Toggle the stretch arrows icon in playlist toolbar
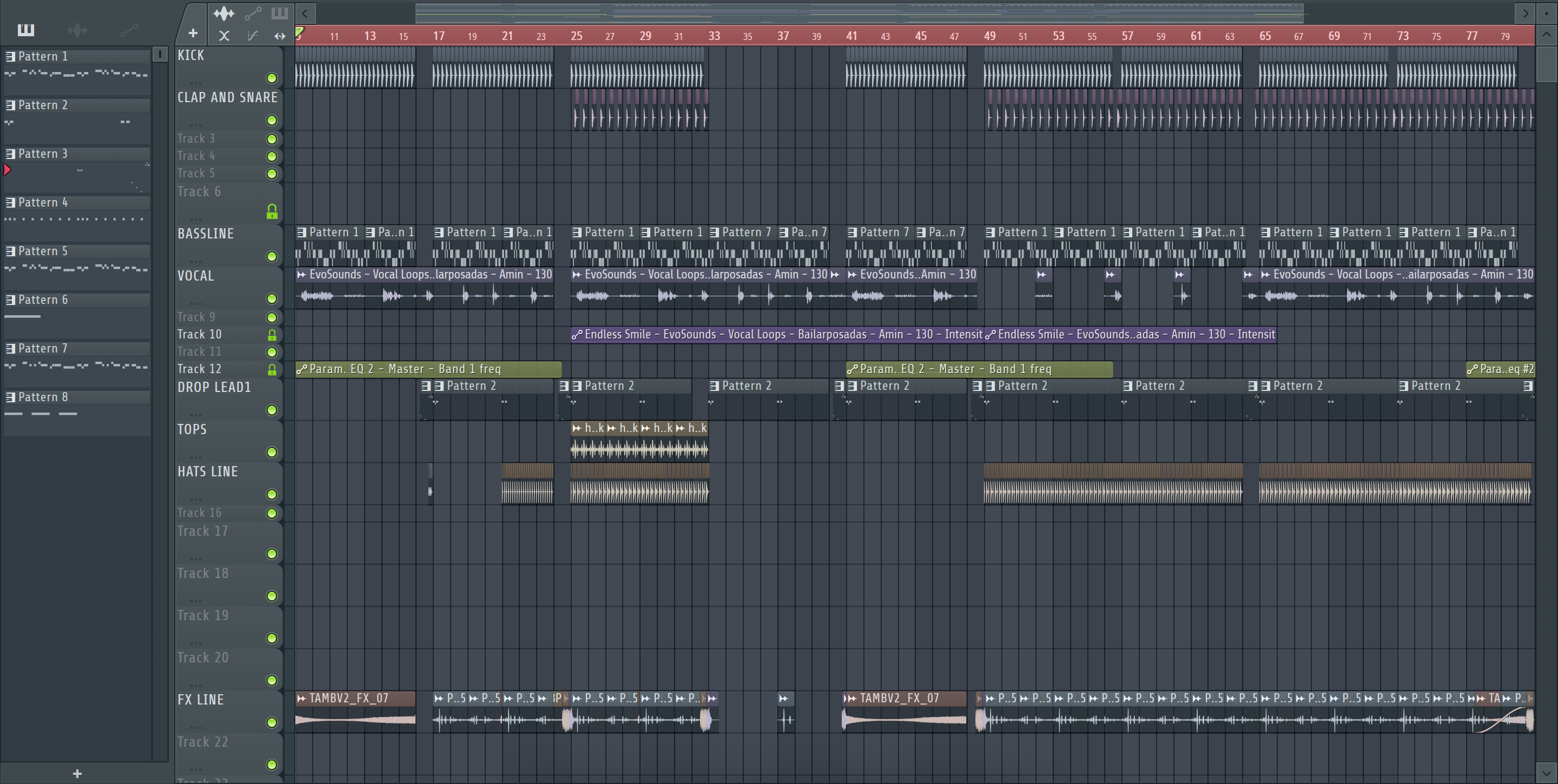Screen dimensions: 1558x784 [x=280, y=36]
